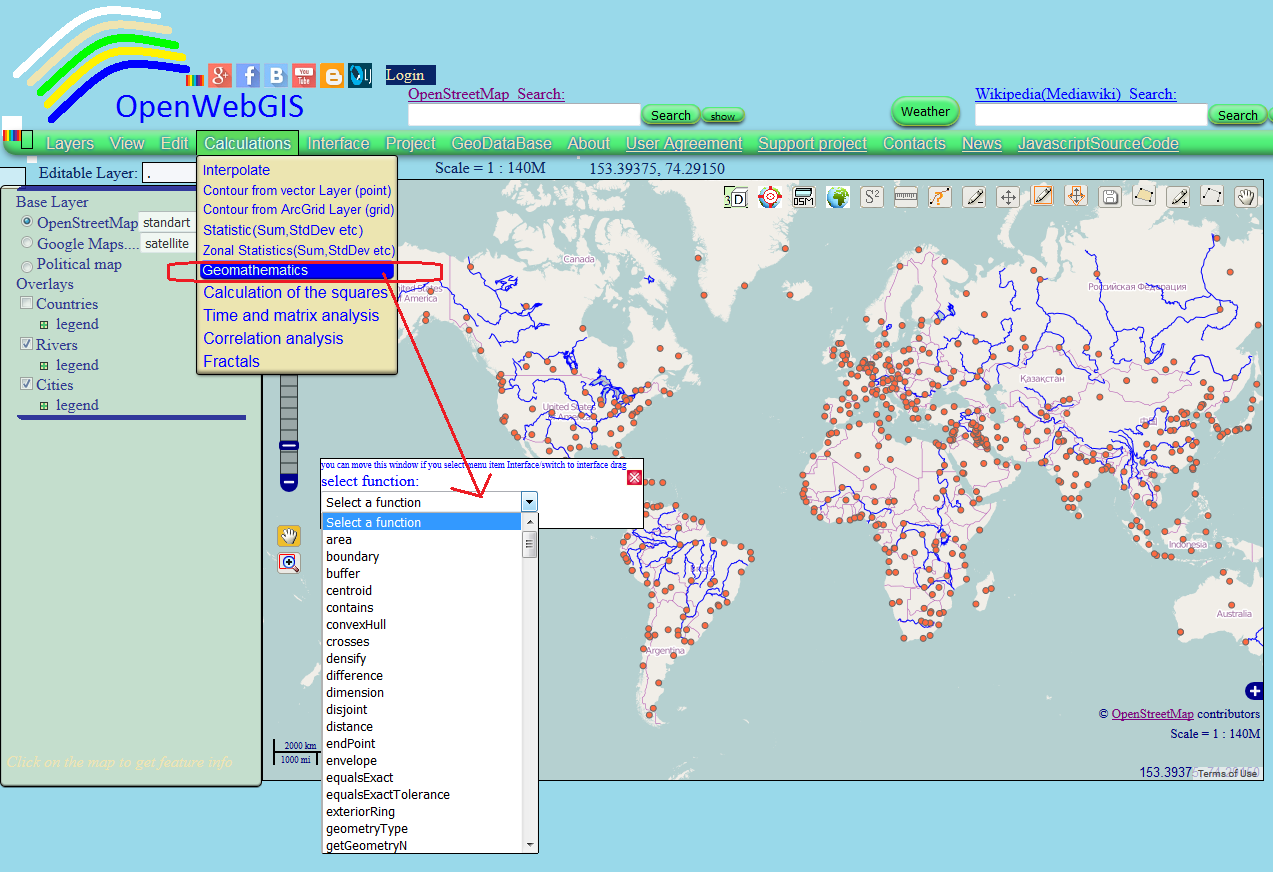Open the Layers menu
Screen dimensions: 1273x872
pos(70,143)
